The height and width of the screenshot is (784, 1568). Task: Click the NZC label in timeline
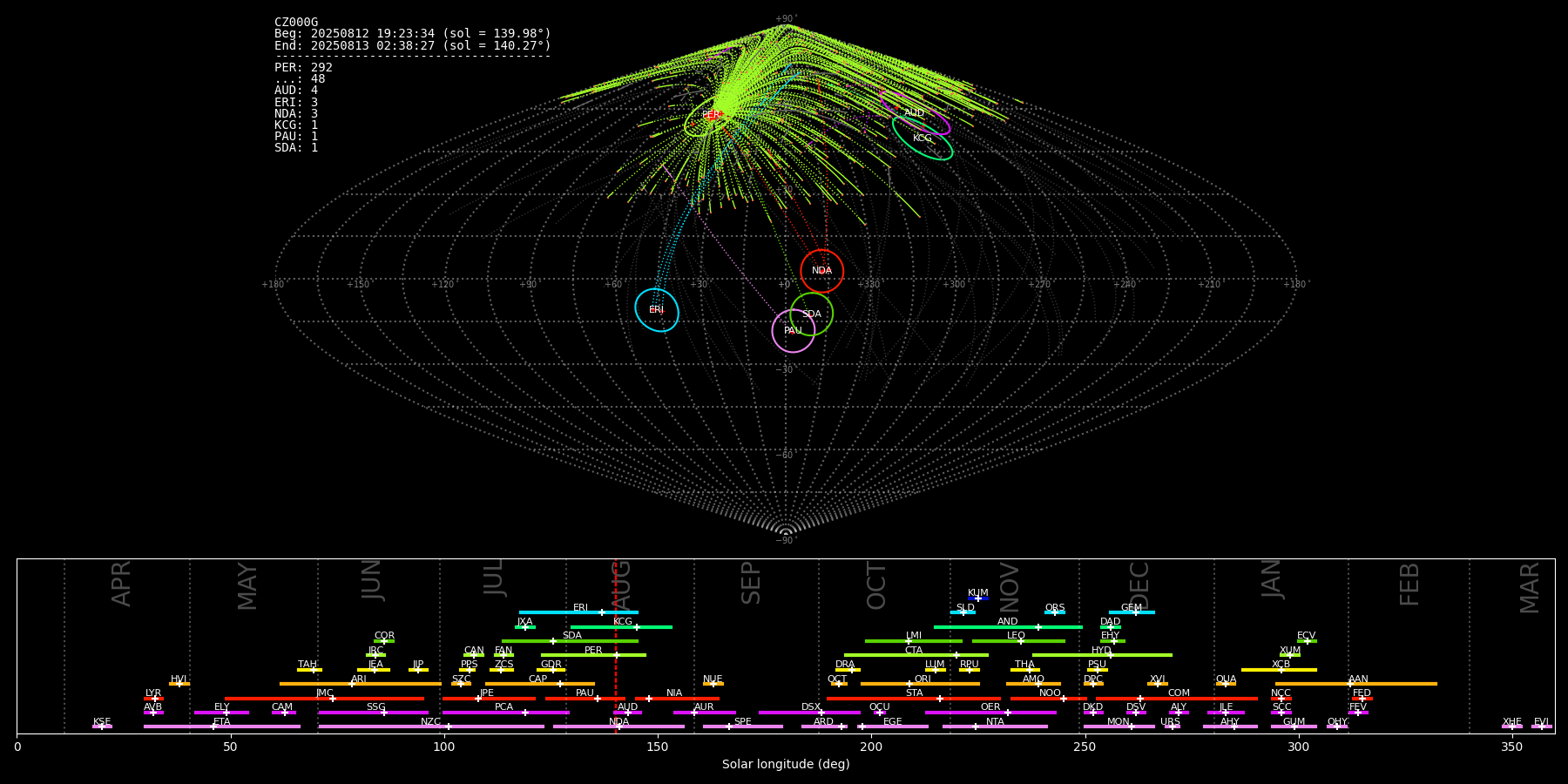click(x=430, y=722)
